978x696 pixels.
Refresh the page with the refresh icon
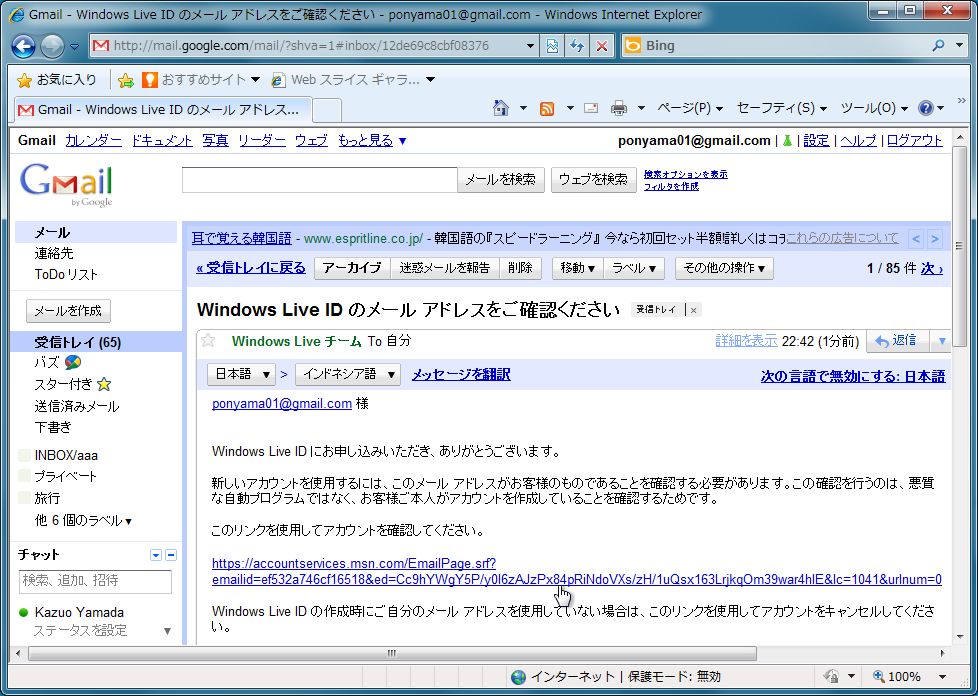click(x=577, y=46)
